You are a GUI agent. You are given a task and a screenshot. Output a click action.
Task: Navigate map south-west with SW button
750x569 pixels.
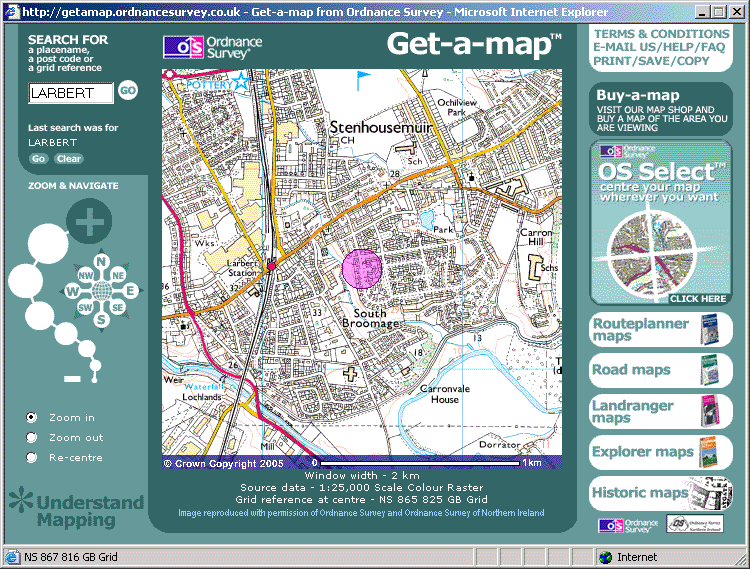click(85, 307)
